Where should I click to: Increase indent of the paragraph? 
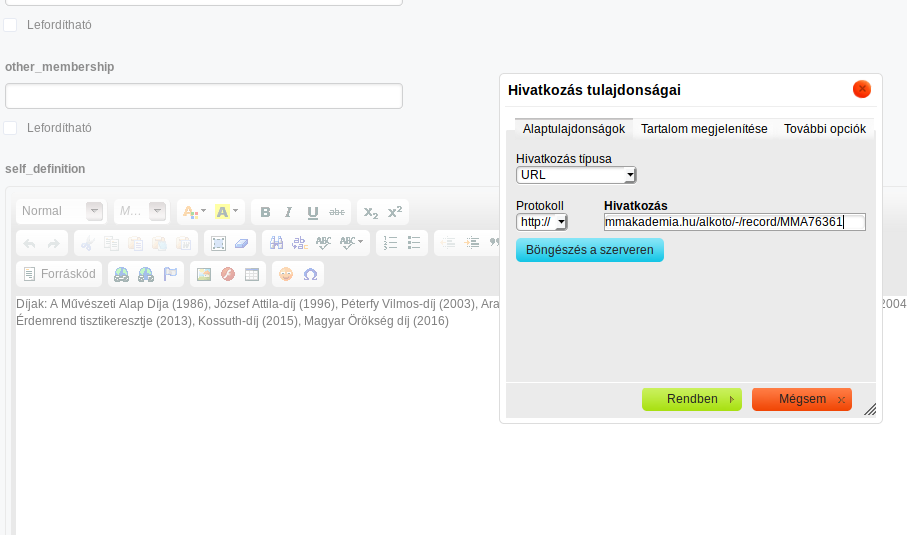(472, 243)
